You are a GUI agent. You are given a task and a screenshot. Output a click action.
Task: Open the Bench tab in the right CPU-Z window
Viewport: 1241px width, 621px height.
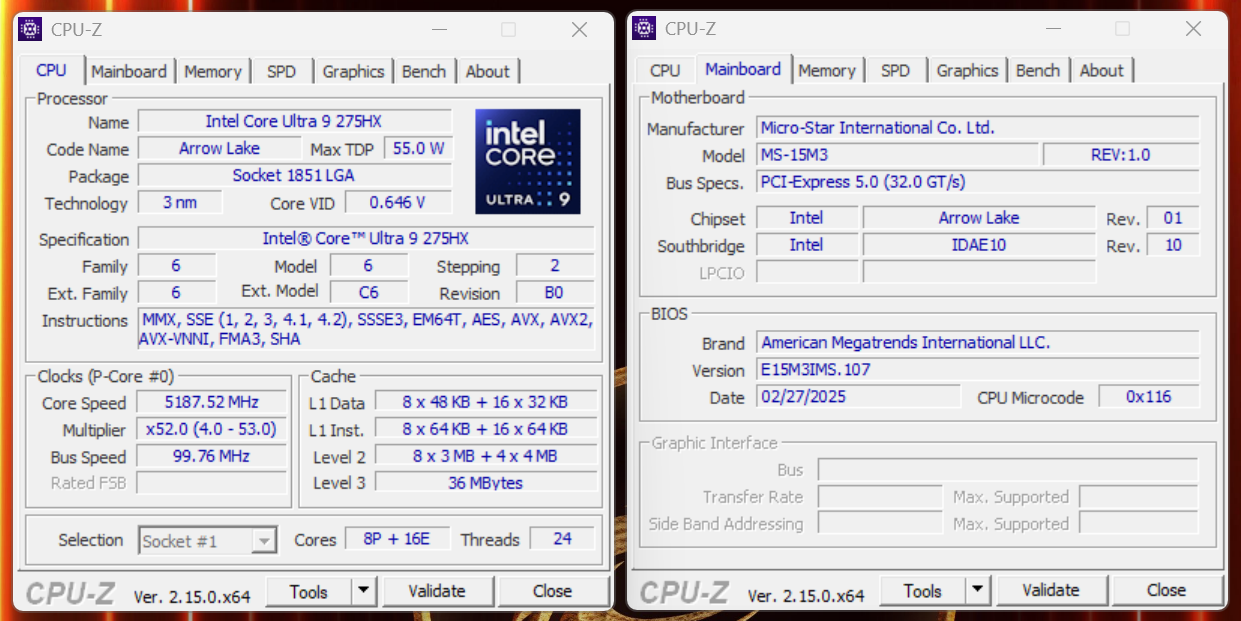click(1038, 70)
